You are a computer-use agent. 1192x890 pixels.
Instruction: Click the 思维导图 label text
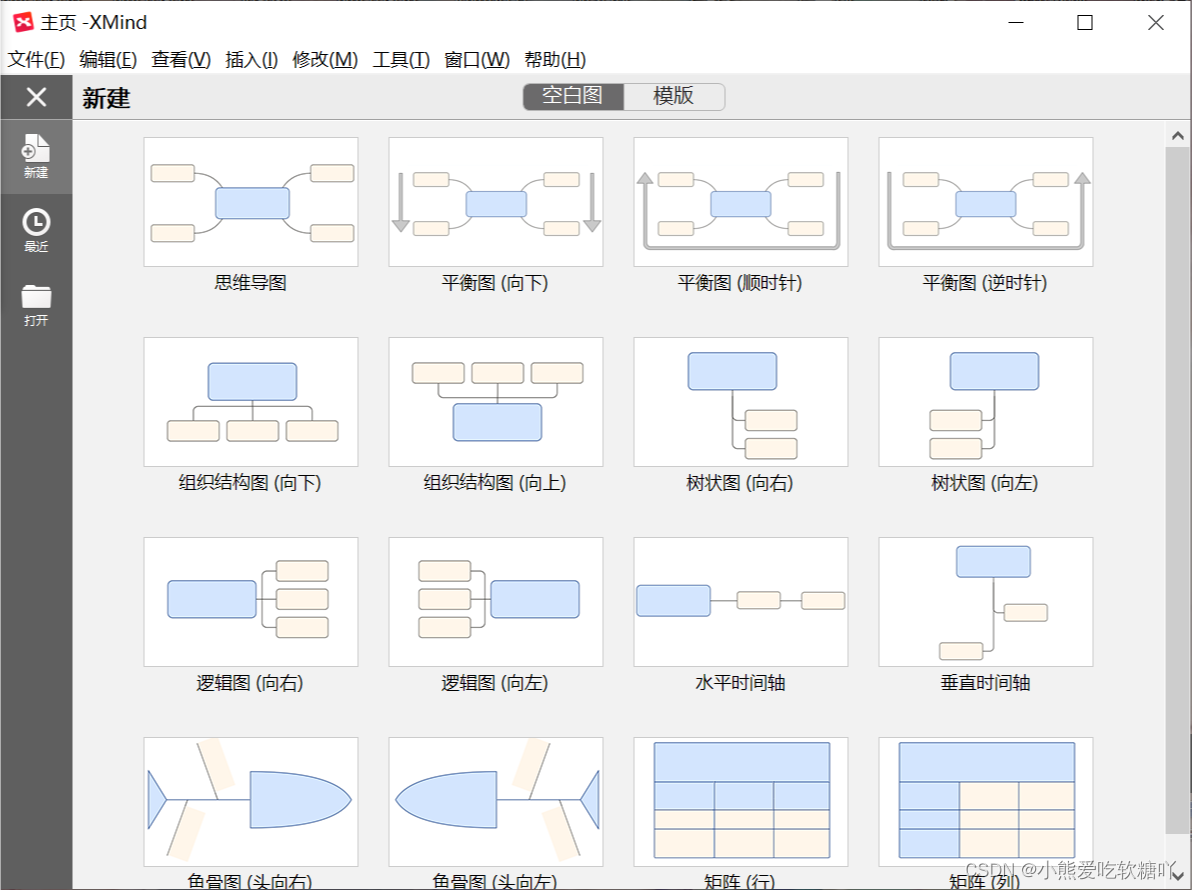click(x=250, y=283)
